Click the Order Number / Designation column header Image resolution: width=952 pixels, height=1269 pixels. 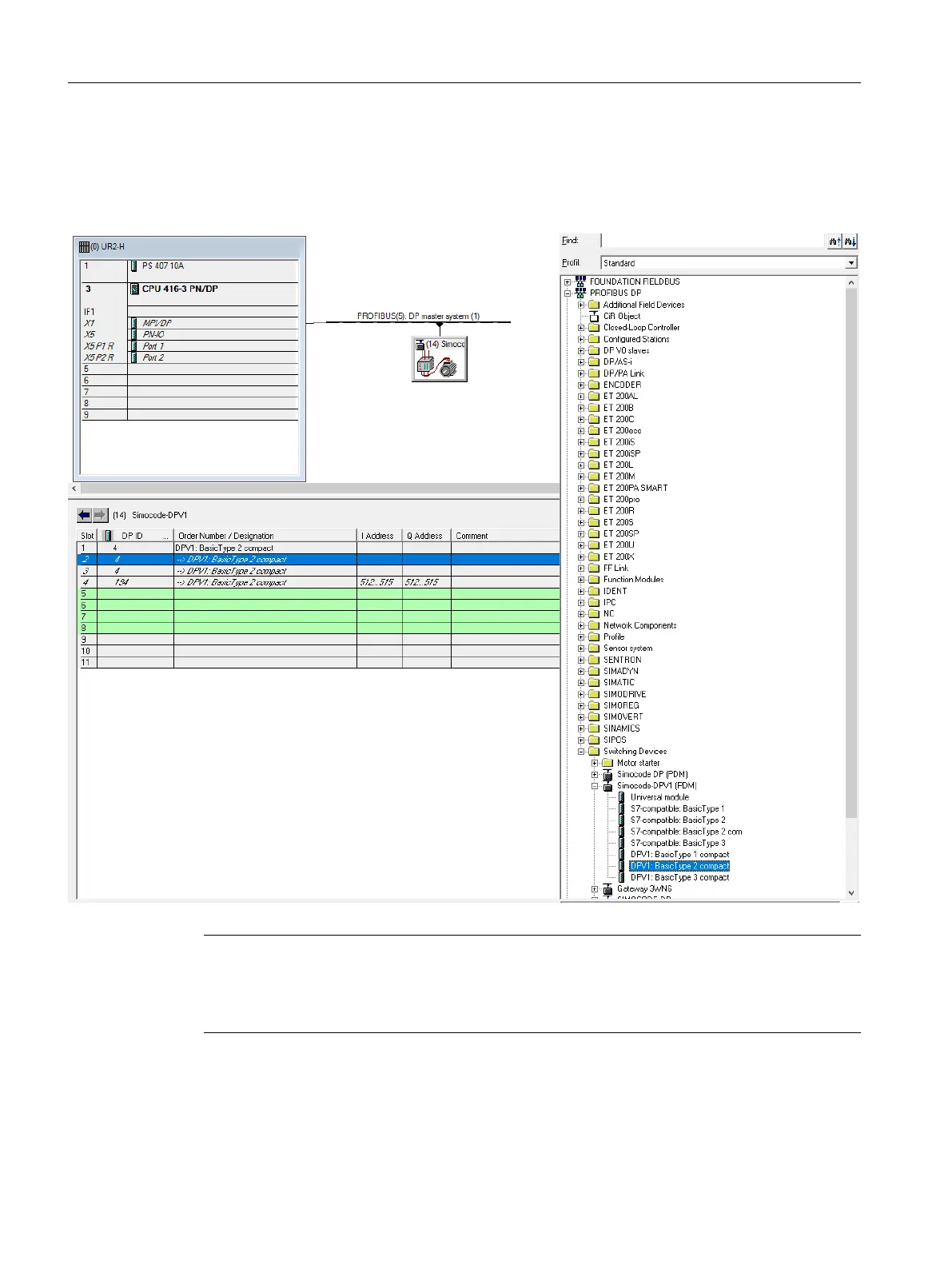tap(265, 536)
